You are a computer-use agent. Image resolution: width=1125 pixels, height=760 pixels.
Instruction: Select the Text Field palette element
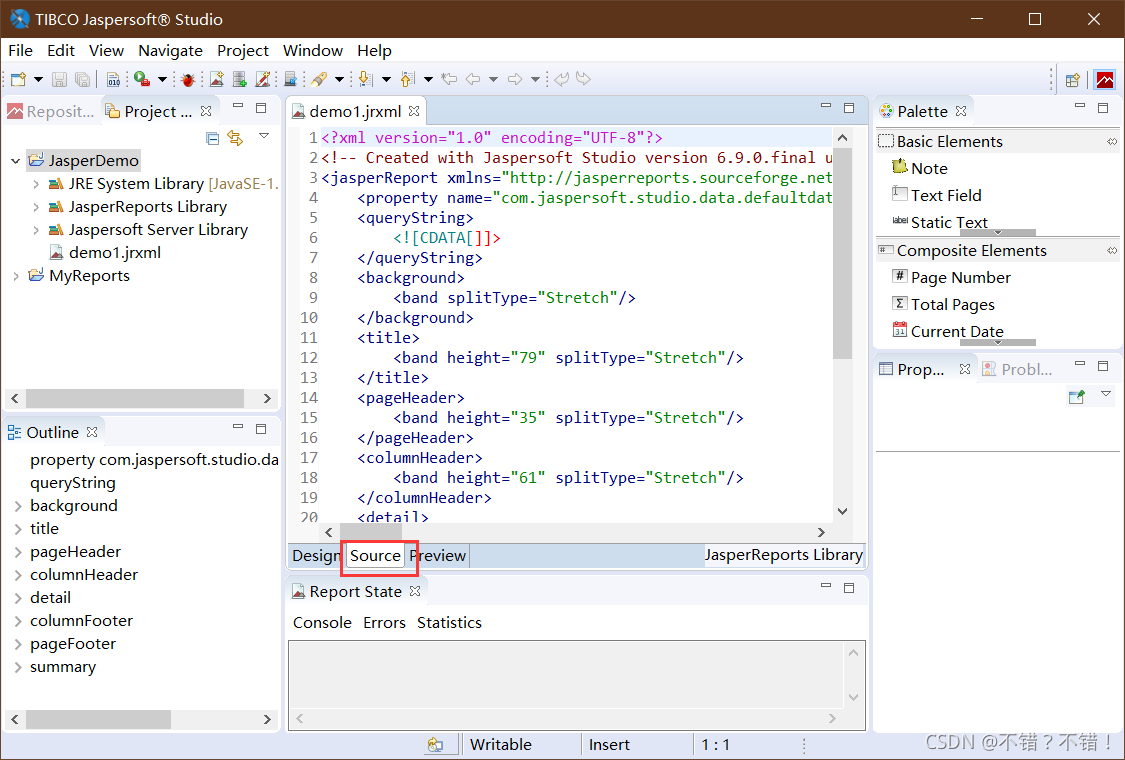pos(937,195)
